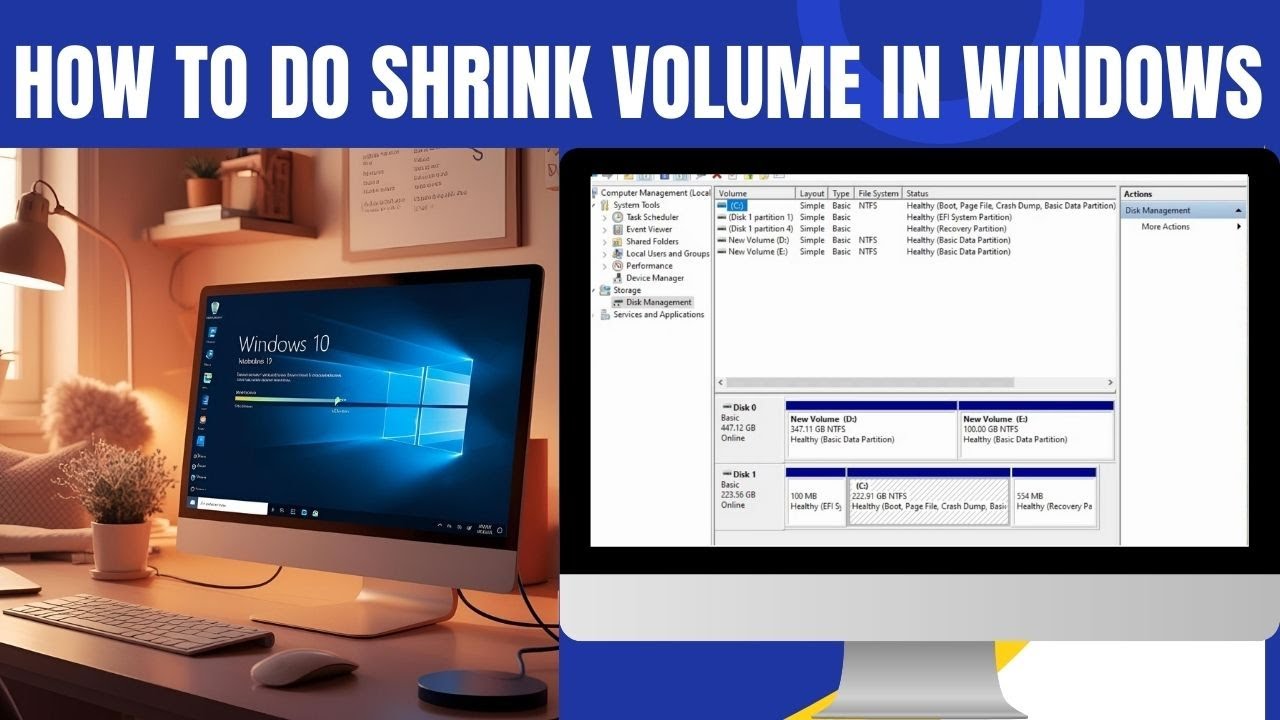Expand the Event Viewer node
This screenshot has height=720, width=1280.
tap(605, 229)
